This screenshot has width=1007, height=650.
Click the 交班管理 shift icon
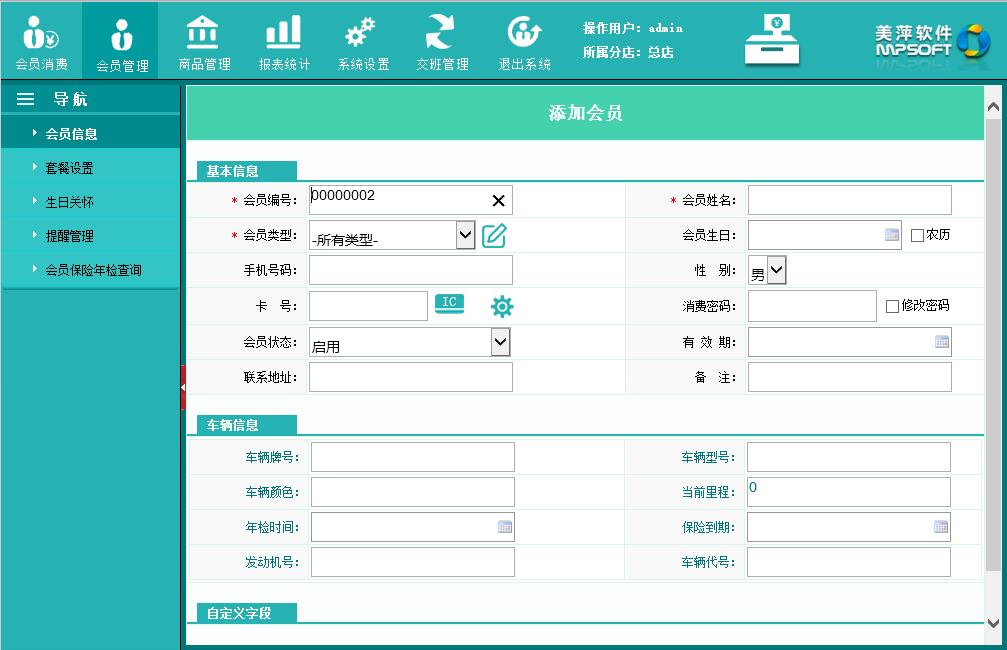pos(442,42)
